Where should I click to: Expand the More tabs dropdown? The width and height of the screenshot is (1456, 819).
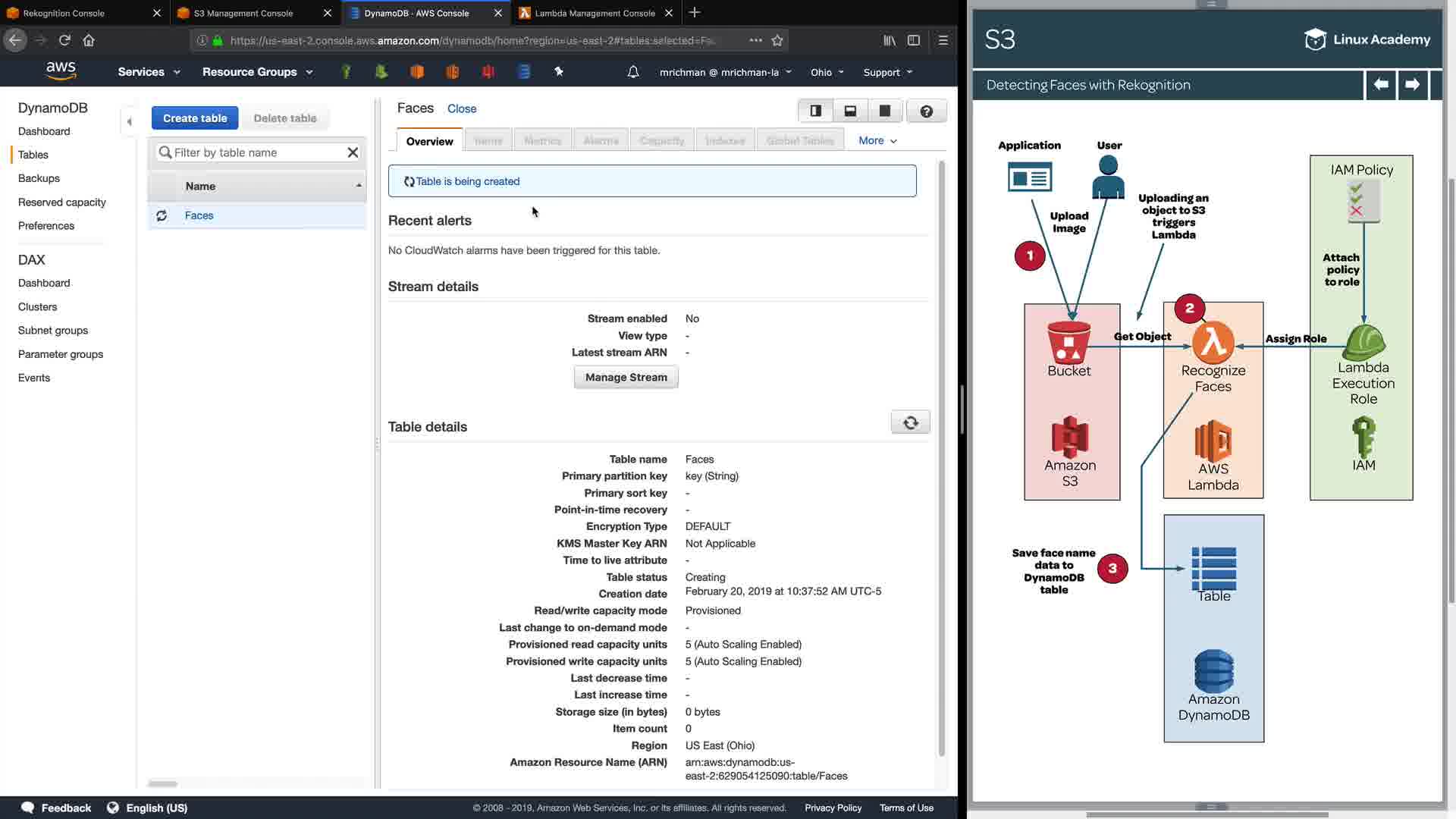tap(877, 141)
